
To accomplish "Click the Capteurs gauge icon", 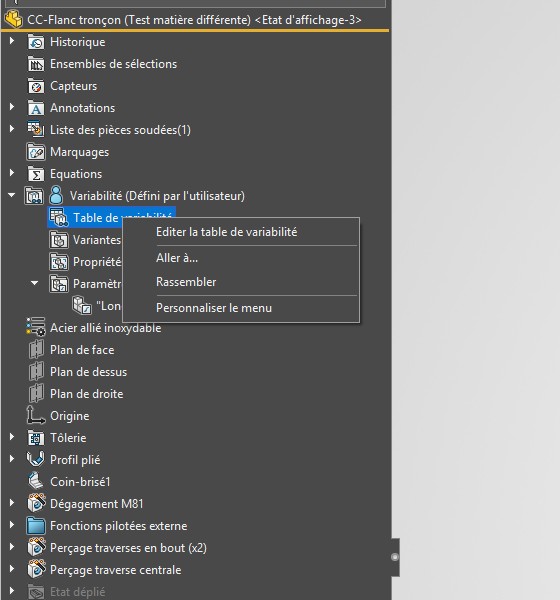I will tap(36, 86).
